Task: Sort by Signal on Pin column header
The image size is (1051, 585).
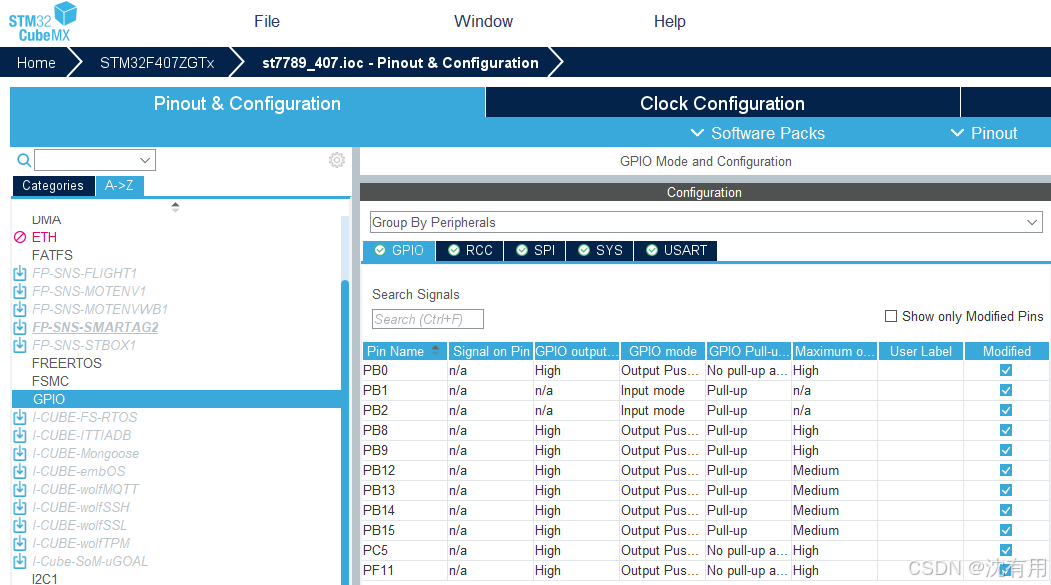Action: 491,351
